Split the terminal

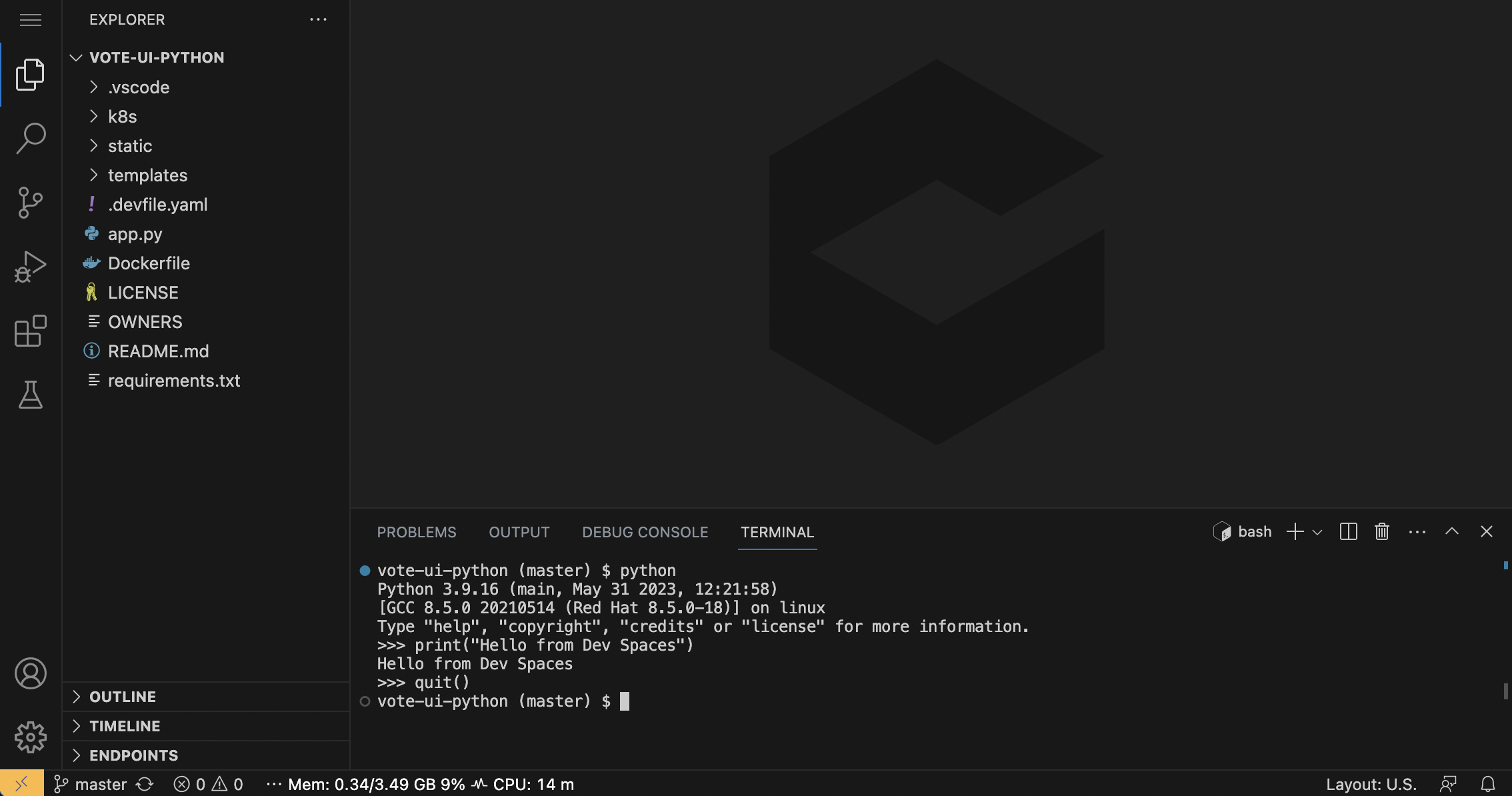(x=1348, y=531)
